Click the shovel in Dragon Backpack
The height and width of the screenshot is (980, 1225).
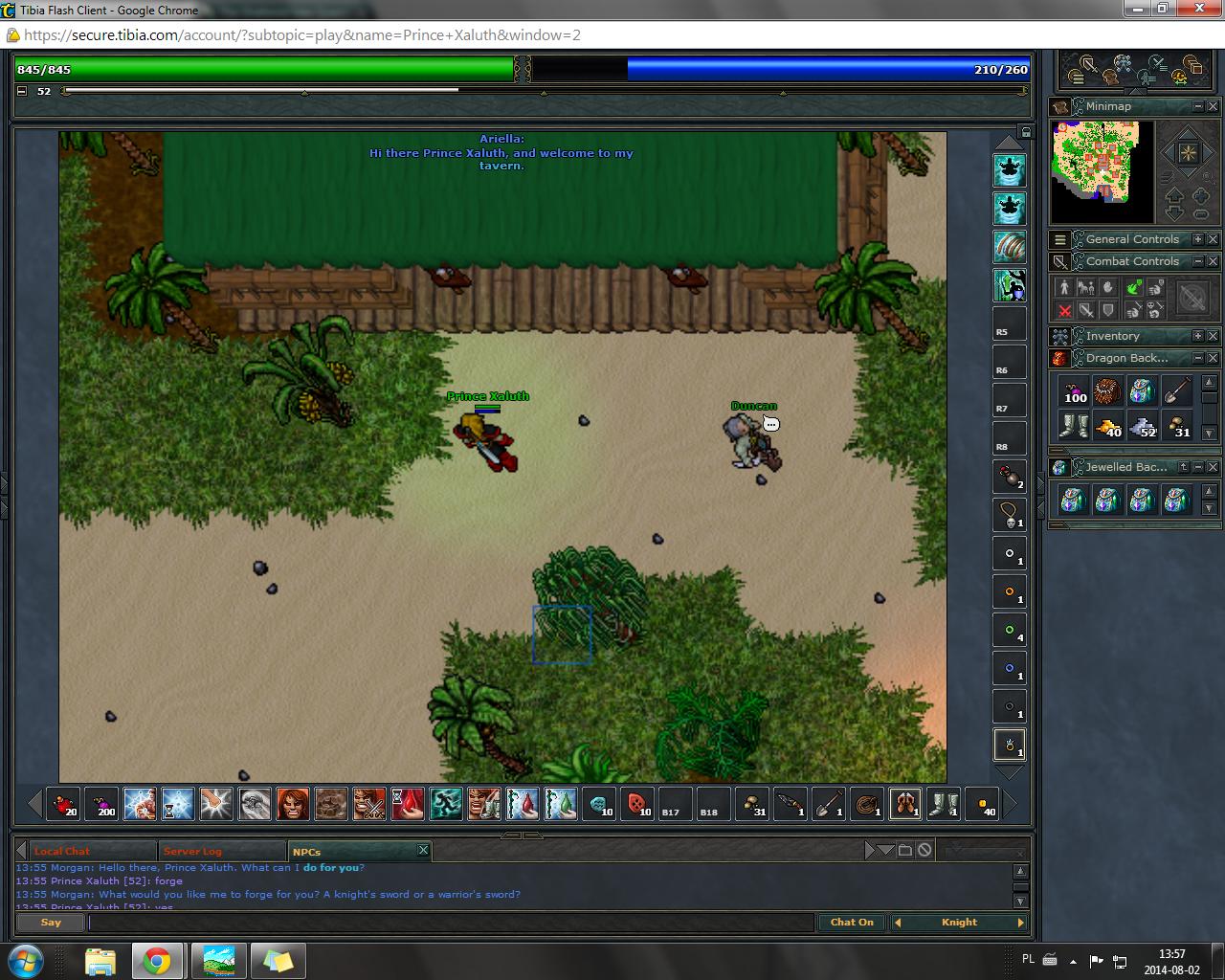pos(1176,391)
